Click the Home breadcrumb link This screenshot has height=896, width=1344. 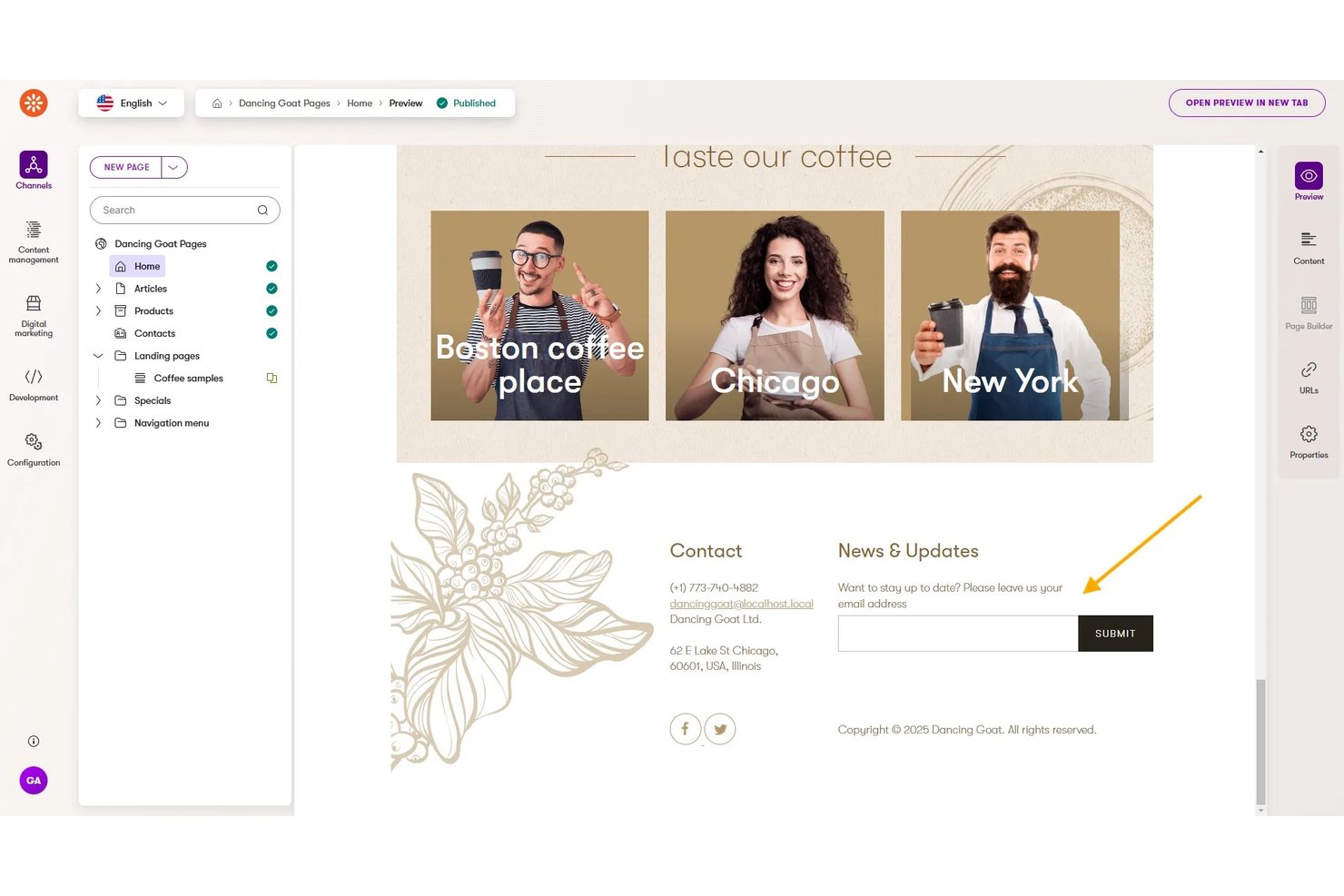click(360, 103)
